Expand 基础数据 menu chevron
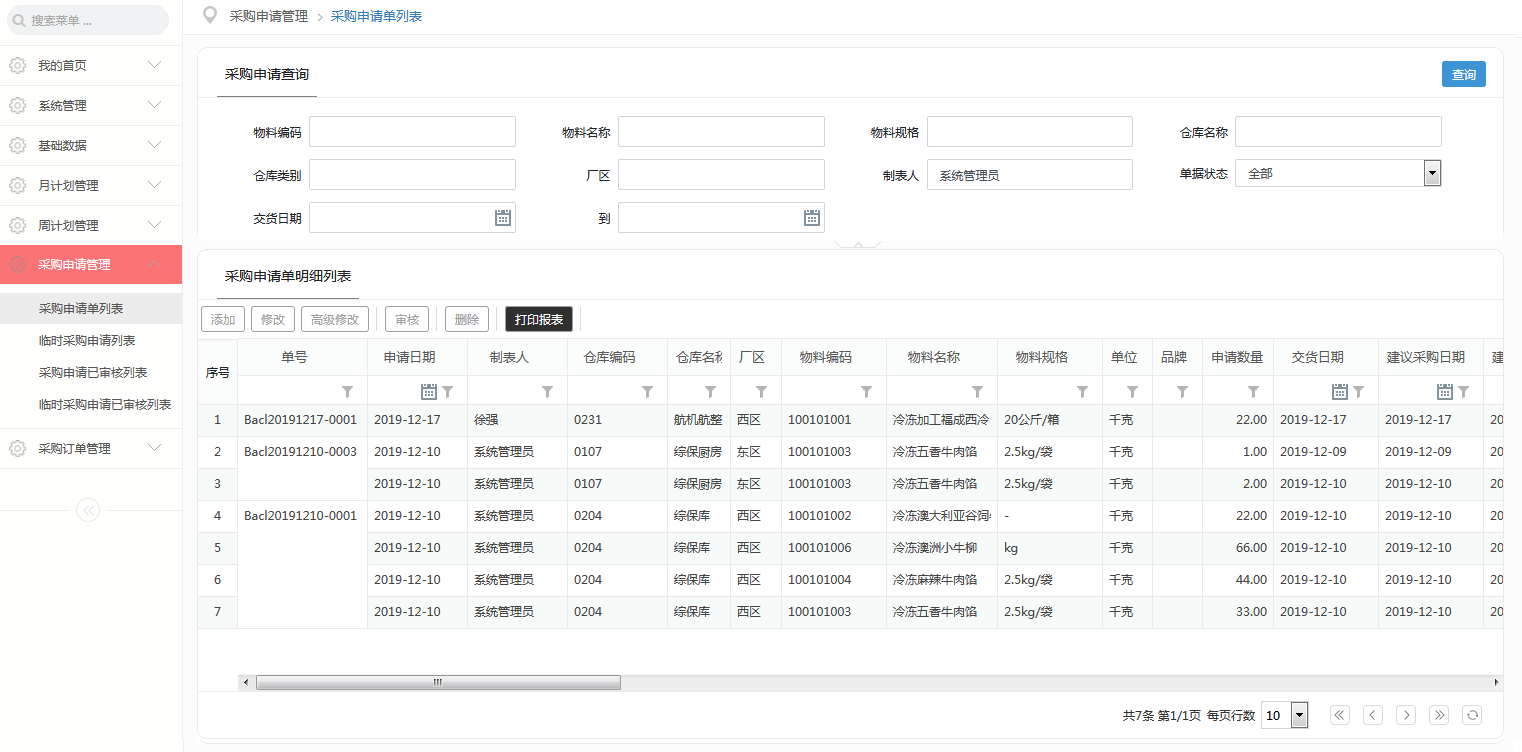Viewport: 1522px width, 752px height. 154,145
